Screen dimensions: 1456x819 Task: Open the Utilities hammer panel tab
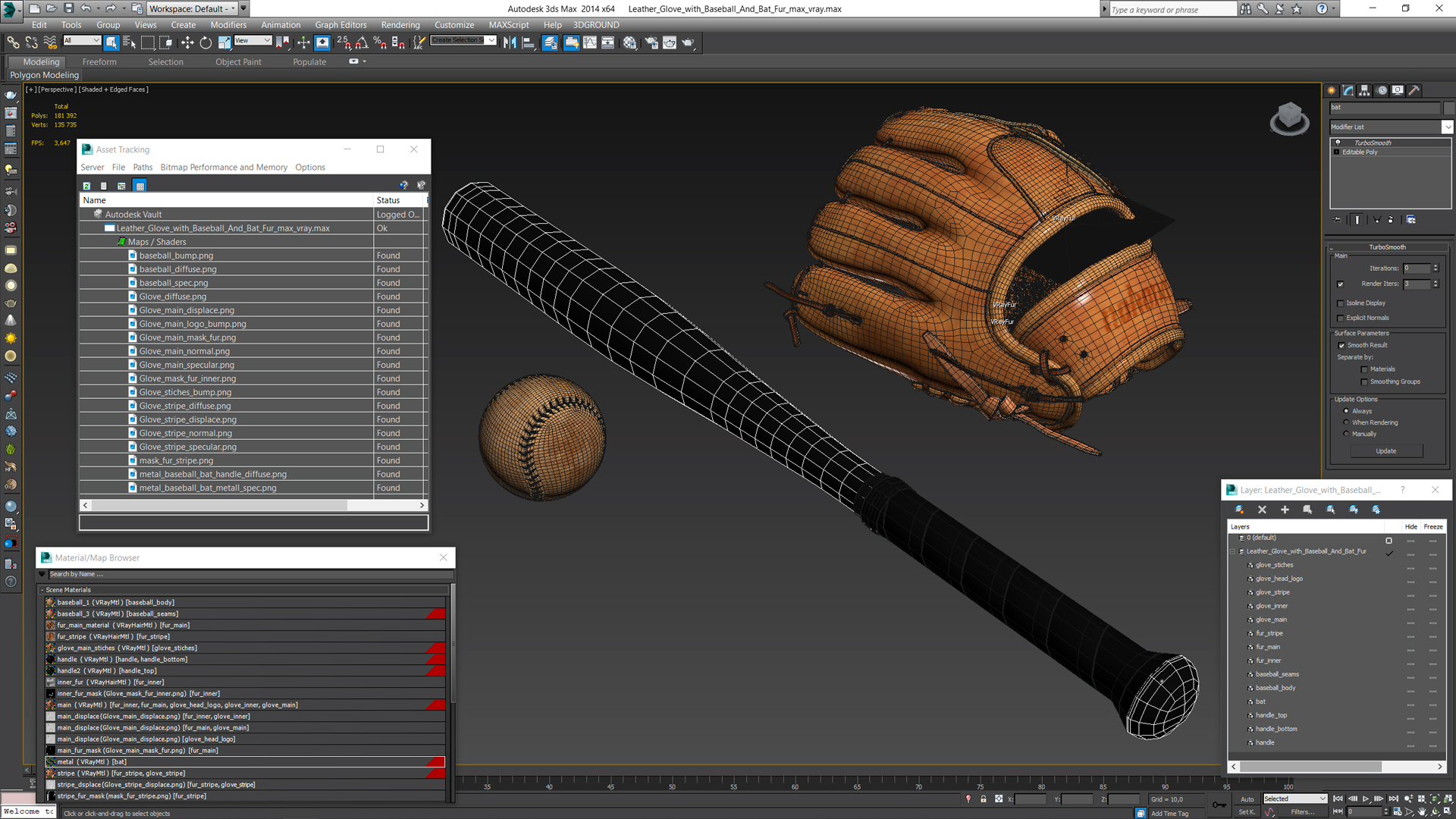[x=1414, y=90]
